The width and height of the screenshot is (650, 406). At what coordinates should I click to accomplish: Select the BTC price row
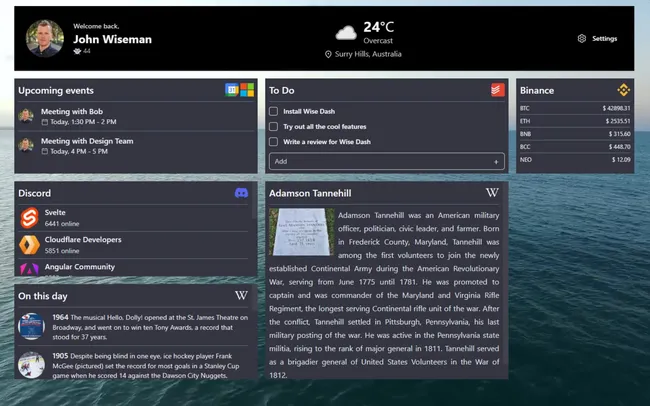[x=575, y=108]
